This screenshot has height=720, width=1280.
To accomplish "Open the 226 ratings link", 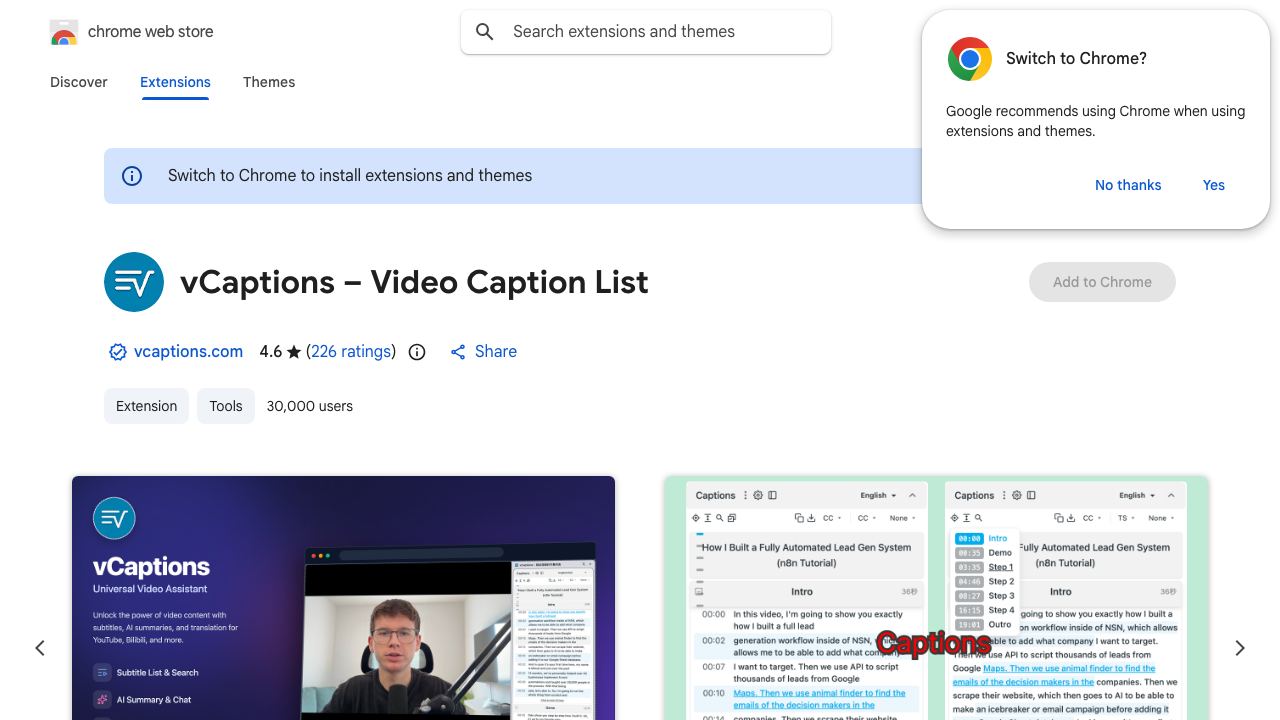I will pyautogui.click(x=351, y=351).
